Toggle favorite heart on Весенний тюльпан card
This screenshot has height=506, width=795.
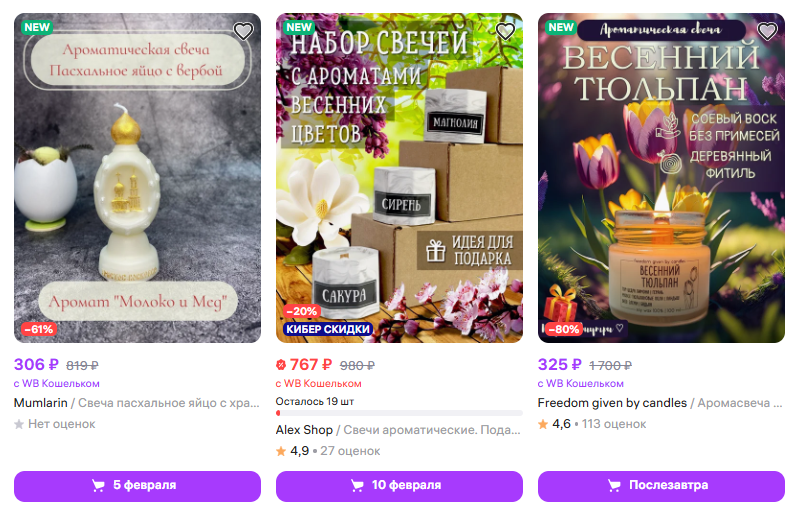click(x=767, y=31)
